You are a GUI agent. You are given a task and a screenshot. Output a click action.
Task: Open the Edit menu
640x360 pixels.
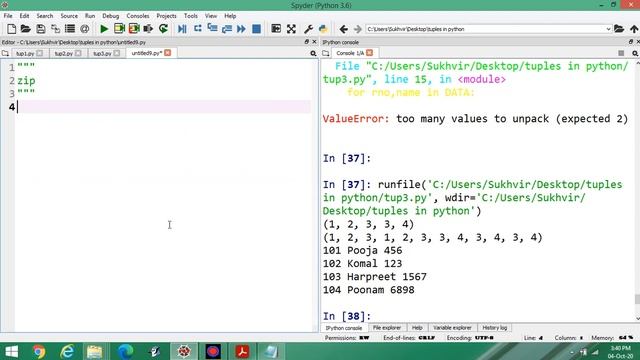tap(24, 16)
